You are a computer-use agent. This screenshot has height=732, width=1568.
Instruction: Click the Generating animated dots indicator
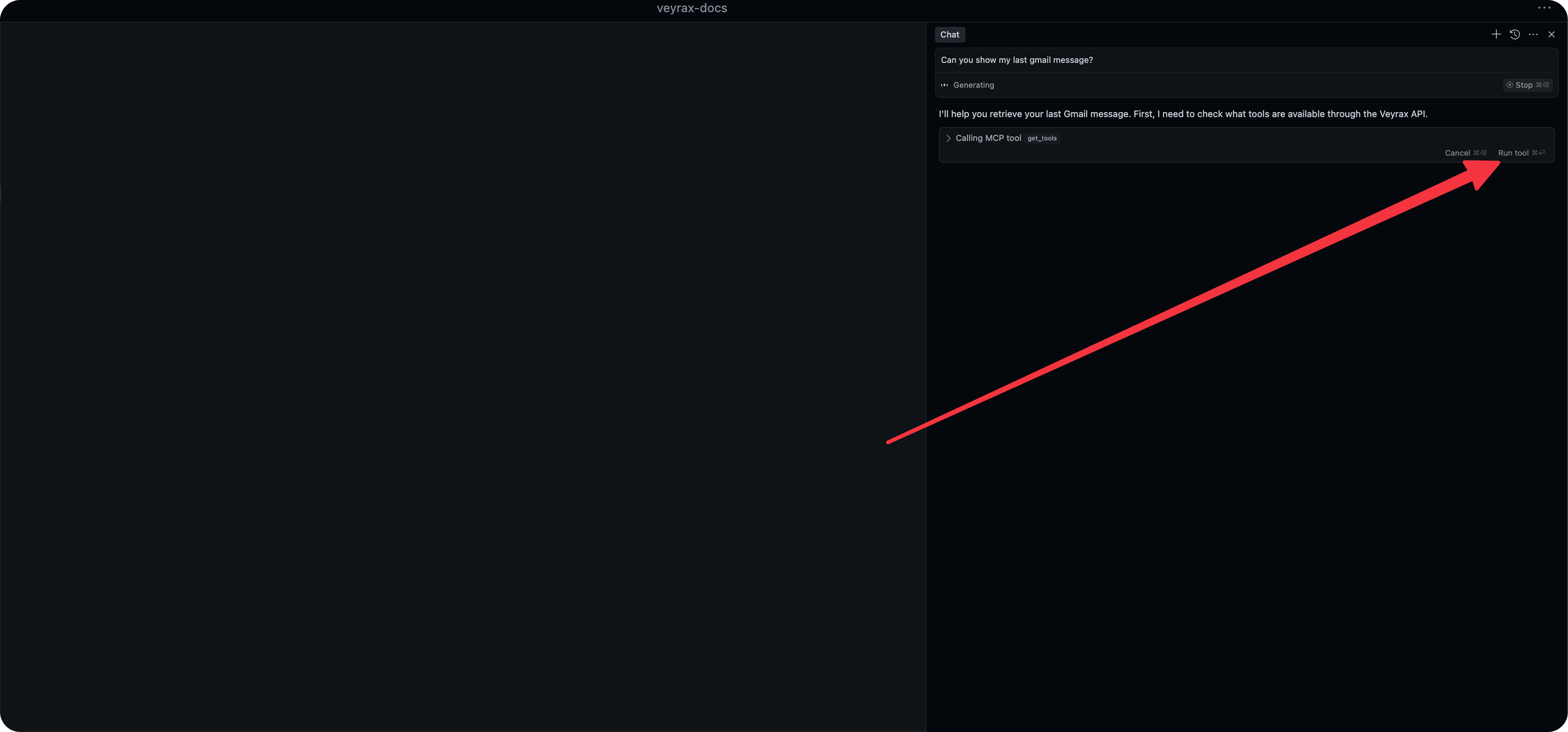coord(944,85)
